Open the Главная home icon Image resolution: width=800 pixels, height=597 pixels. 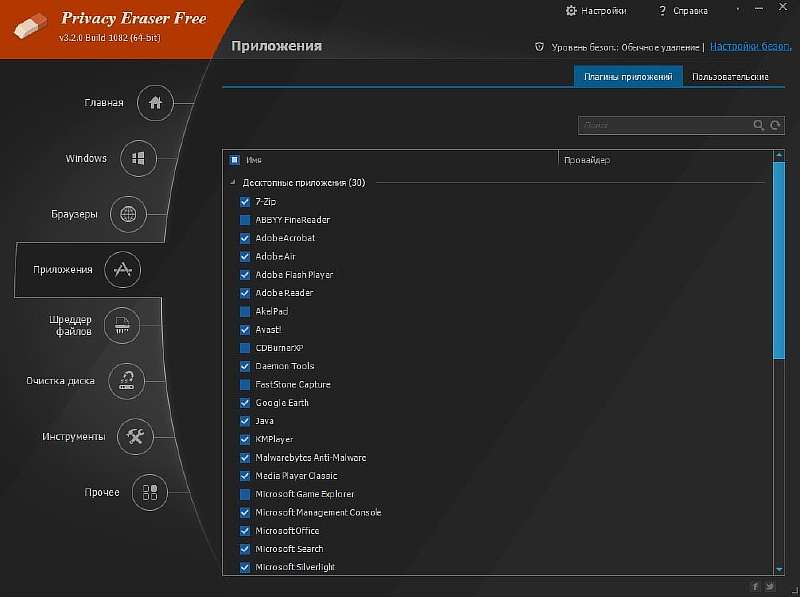(x=155, y=103)
